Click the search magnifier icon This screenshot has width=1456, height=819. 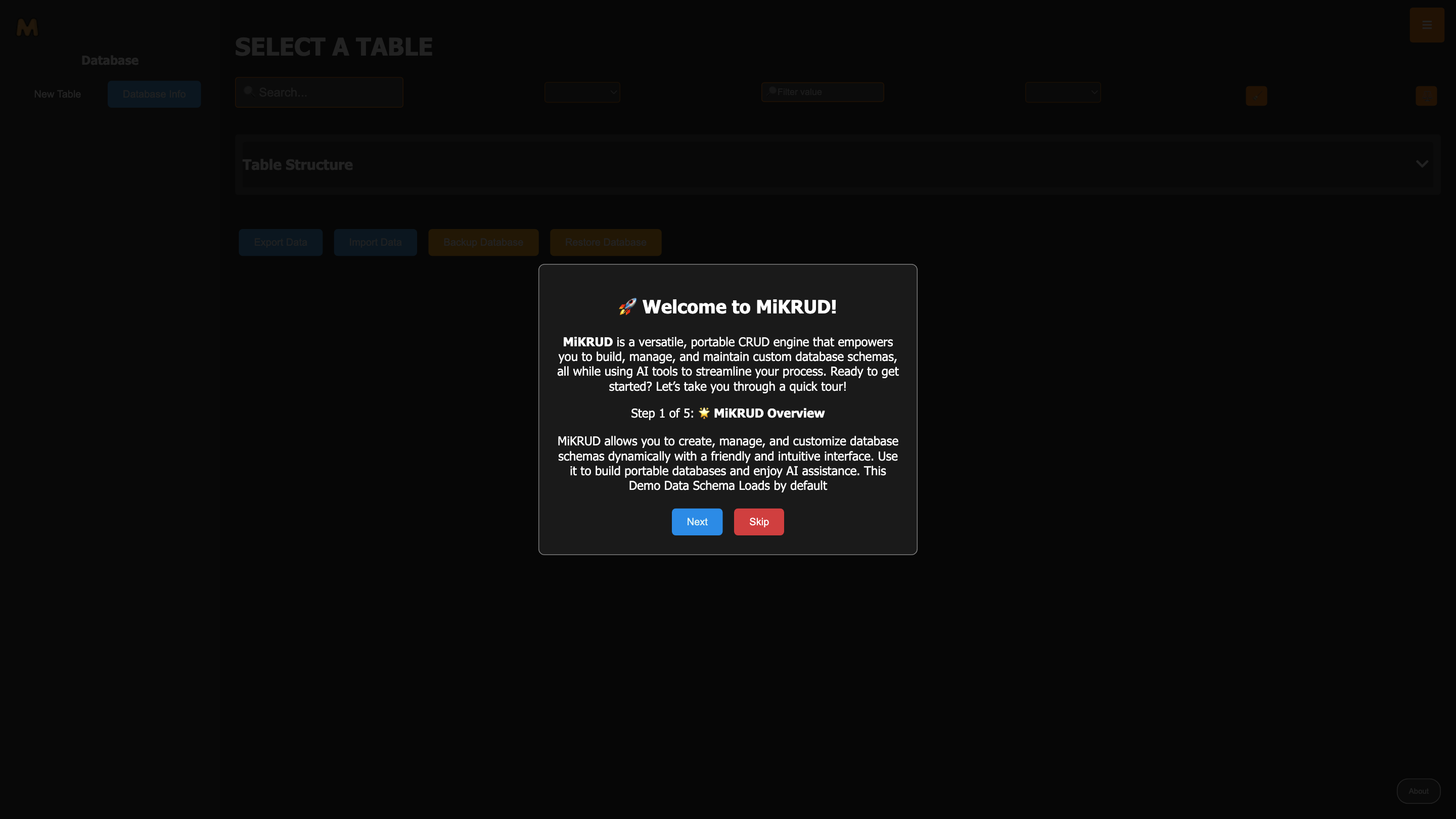tap(248, 91)
